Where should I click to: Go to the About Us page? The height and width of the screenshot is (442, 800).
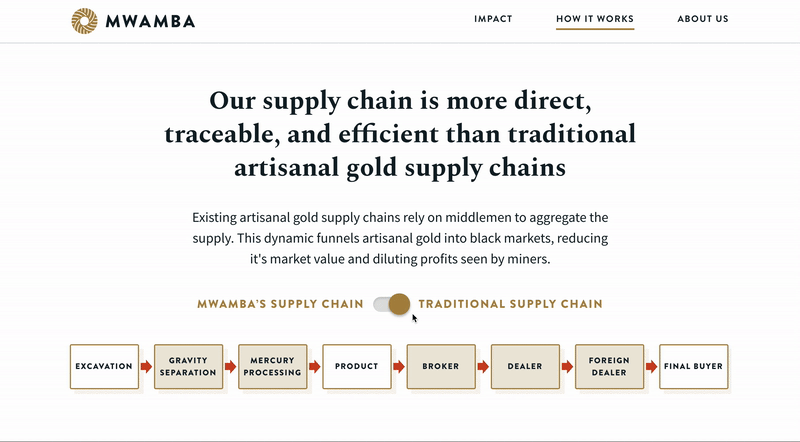[703, 19]
